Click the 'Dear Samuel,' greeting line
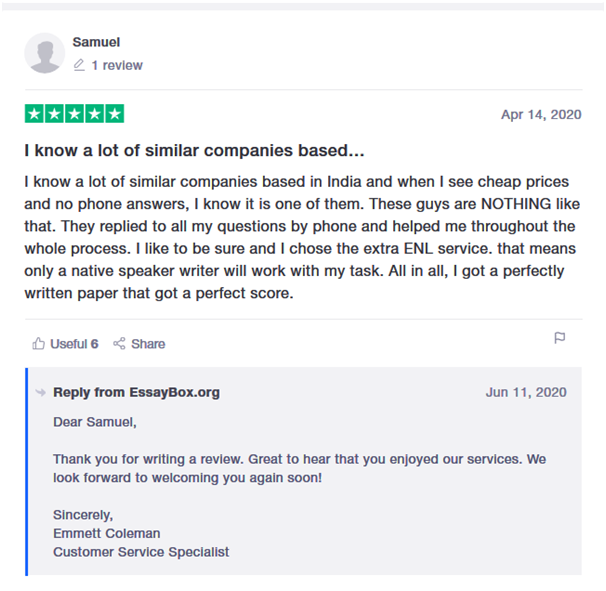This screenshot has width=606, height=591. tap(95, 422)
